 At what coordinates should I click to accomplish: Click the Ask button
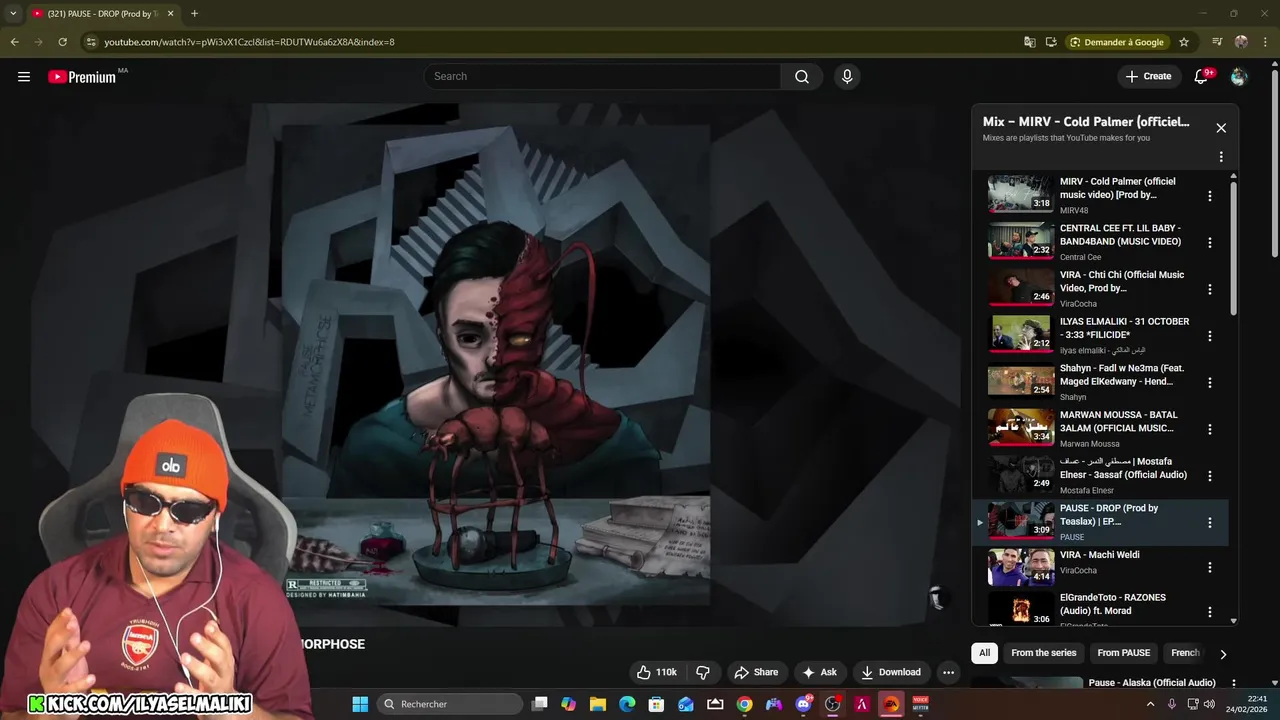click(819, 672)
